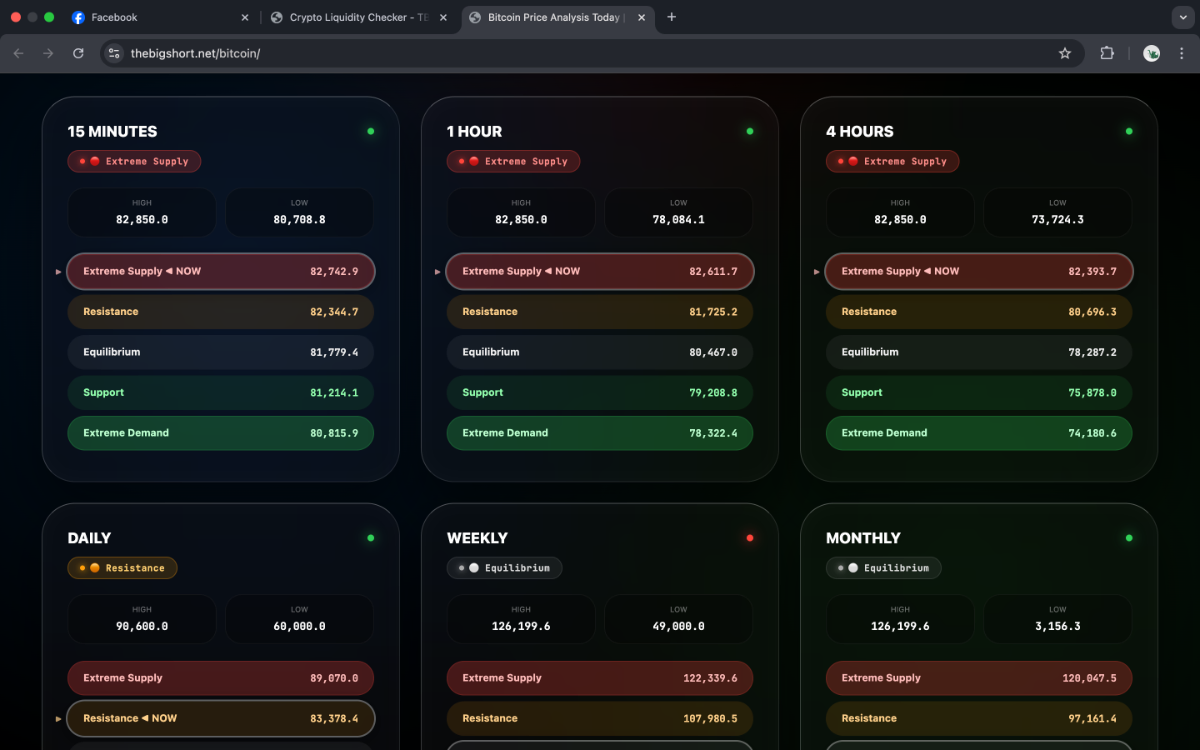Select the 15 MINUTES Extreme Supply NOW row 82,742.9
Image resolution: width=1200 pixels, height=750 pixels.
(221, 271)
